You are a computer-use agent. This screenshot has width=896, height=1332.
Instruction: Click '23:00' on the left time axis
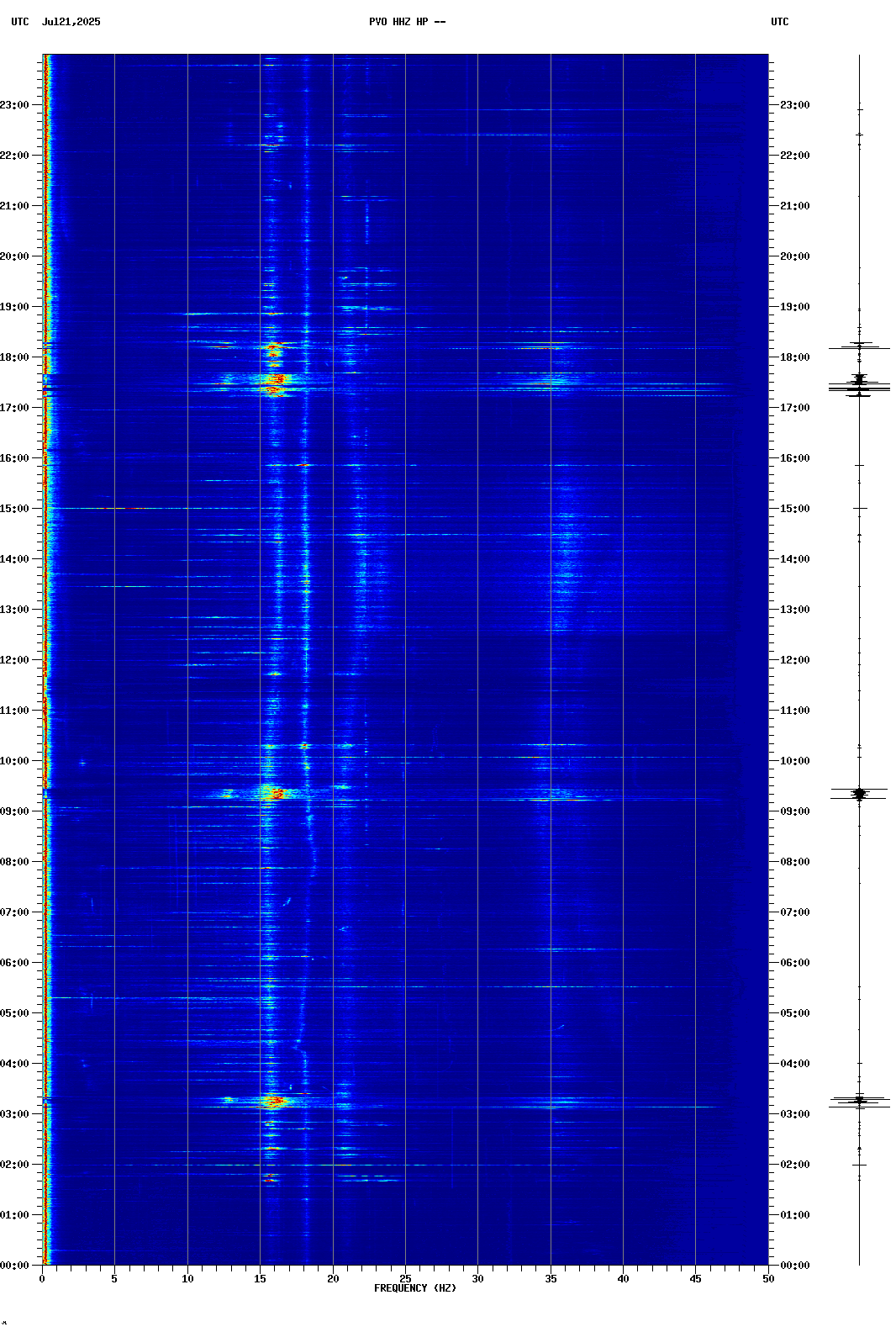[14, 105]
